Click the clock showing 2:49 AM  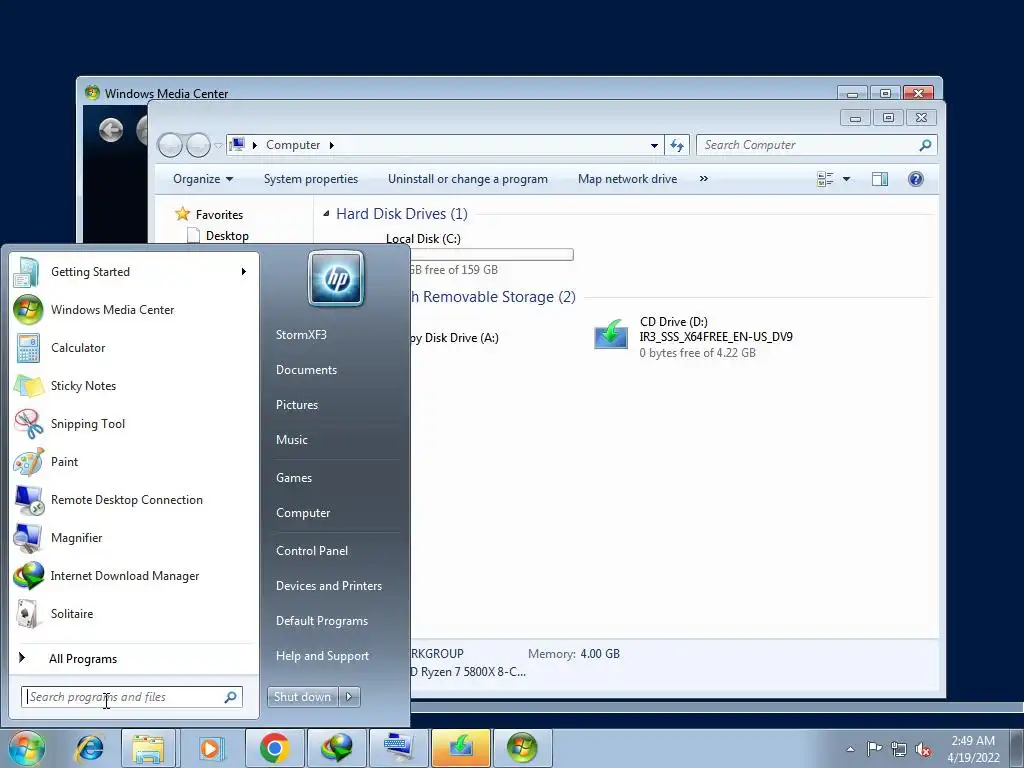coord(973,749)
